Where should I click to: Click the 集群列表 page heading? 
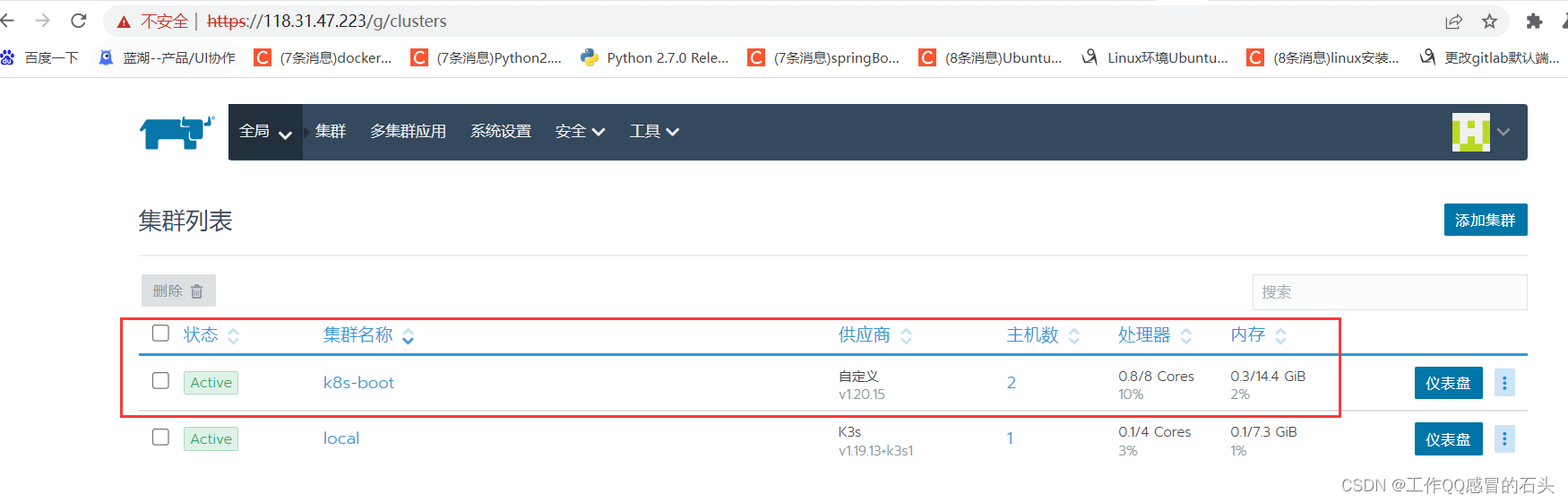pos(185,221)
